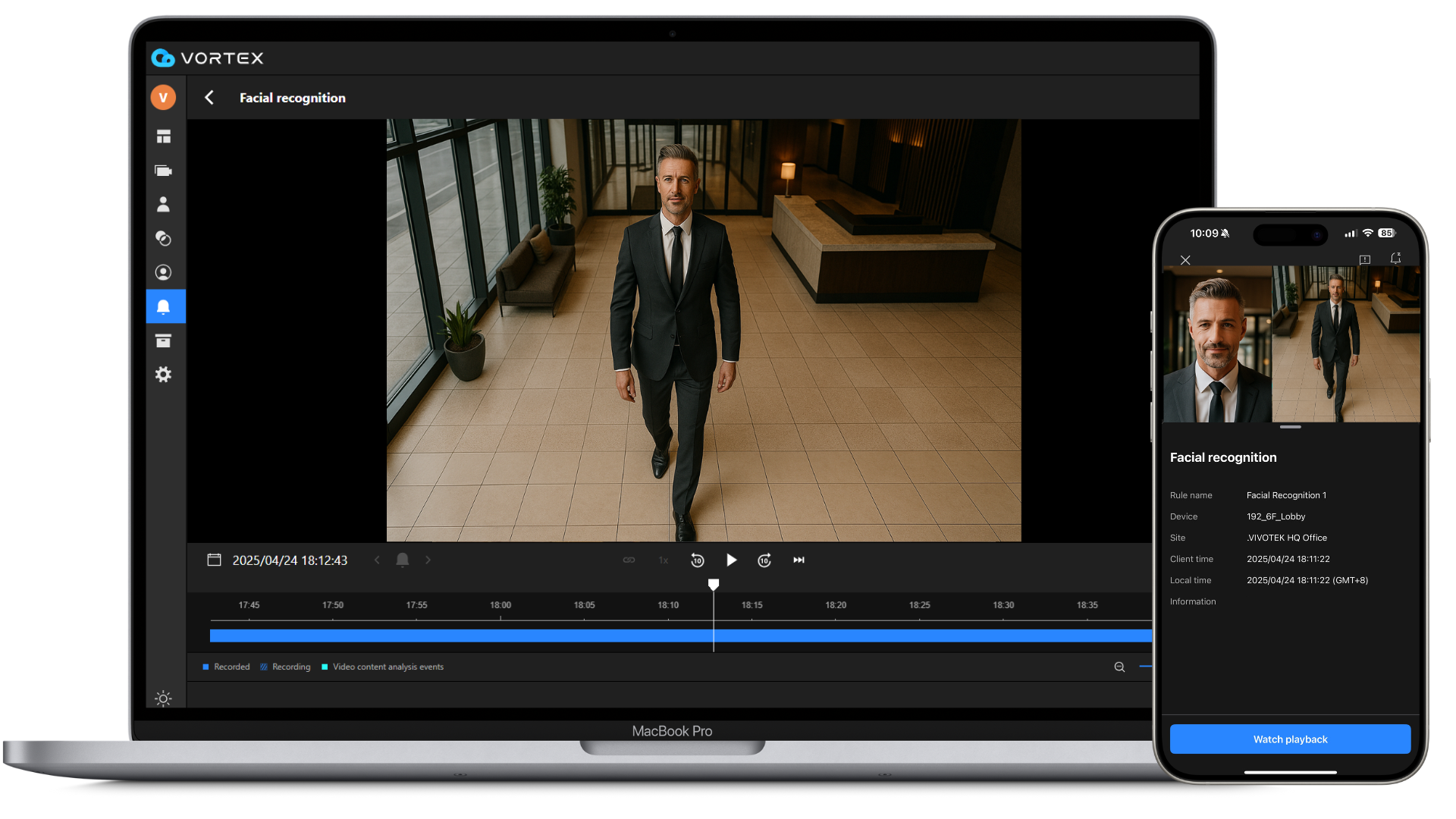Click timeline bar near 18:00 mark
Image resolution: width=1456 pixels, height=819 pixels.
point(500,635)
